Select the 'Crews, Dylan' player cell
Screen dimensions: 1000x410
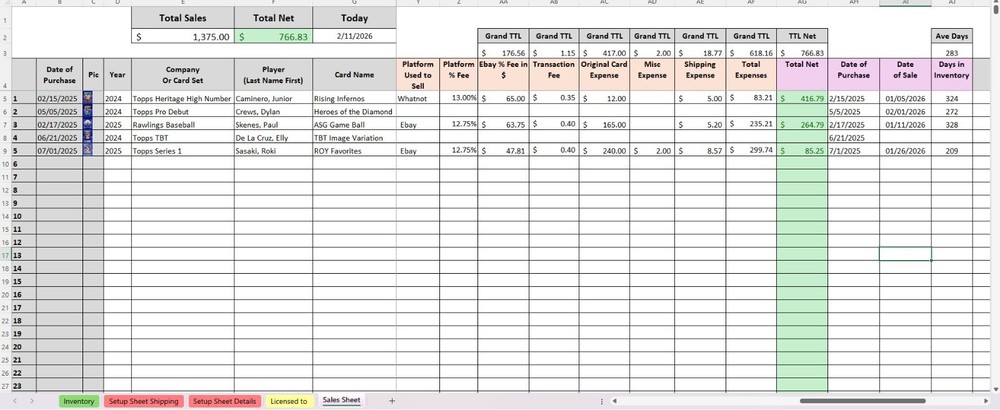(x=274, y=112)
